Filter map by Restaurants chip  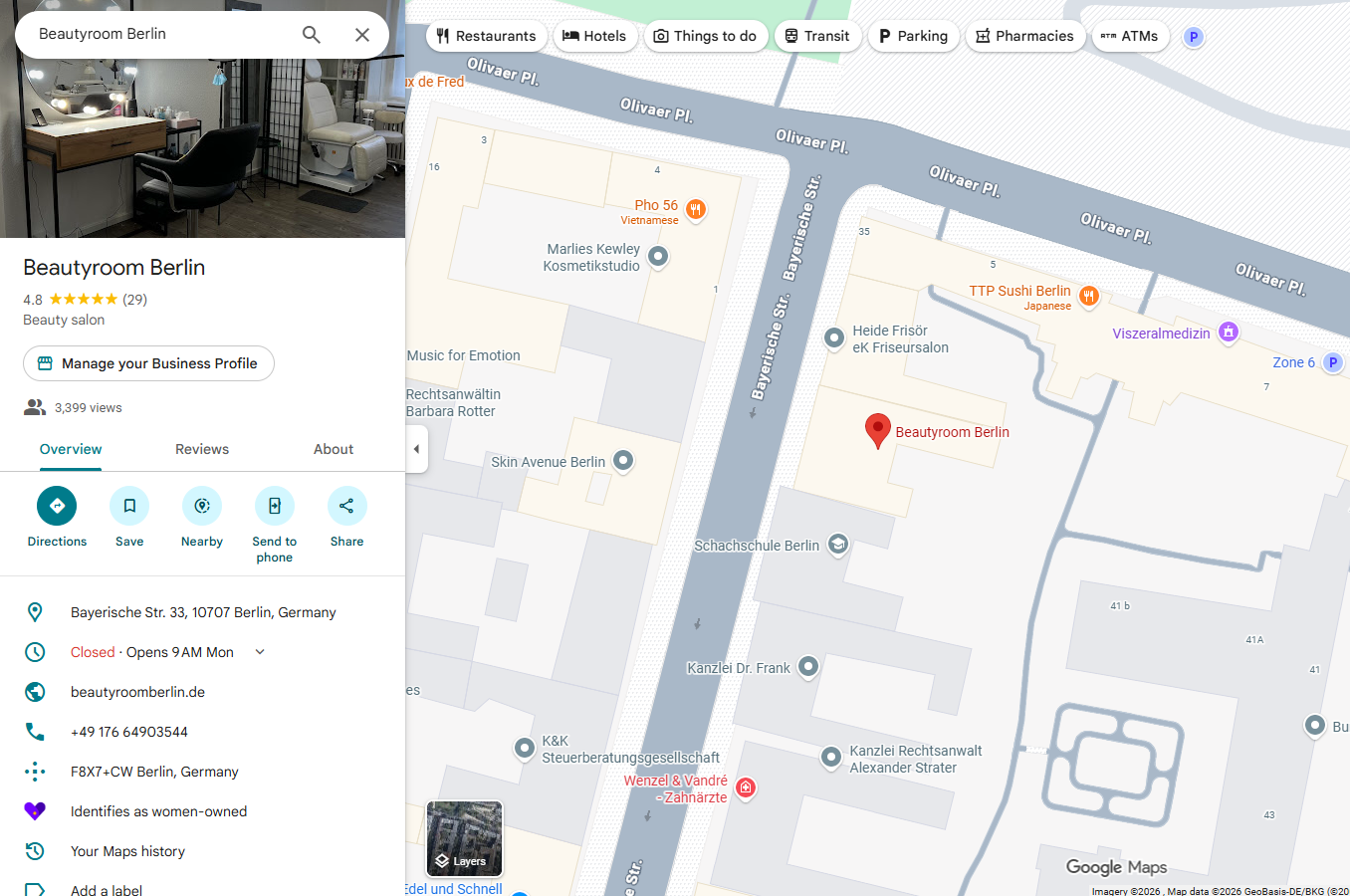(486, 36)
